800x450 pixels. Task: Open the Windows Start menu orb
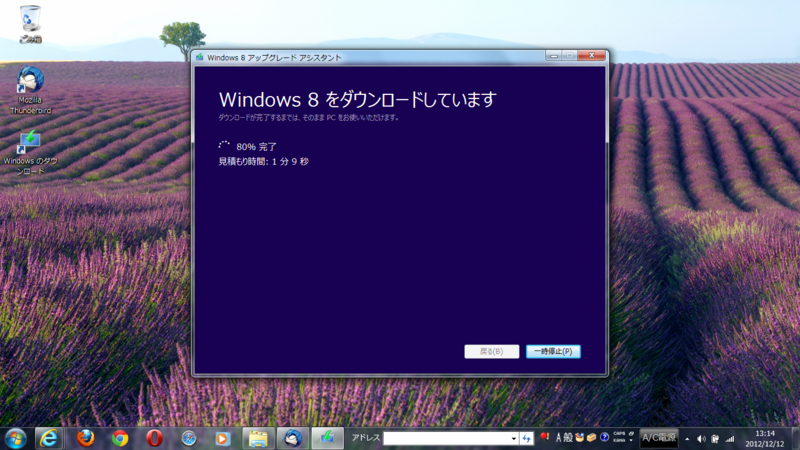coord(15,438)
